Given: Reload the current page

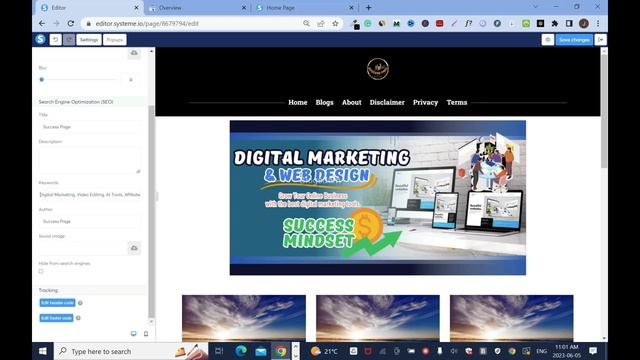Looking at the screenshot, I should [71, 24].
